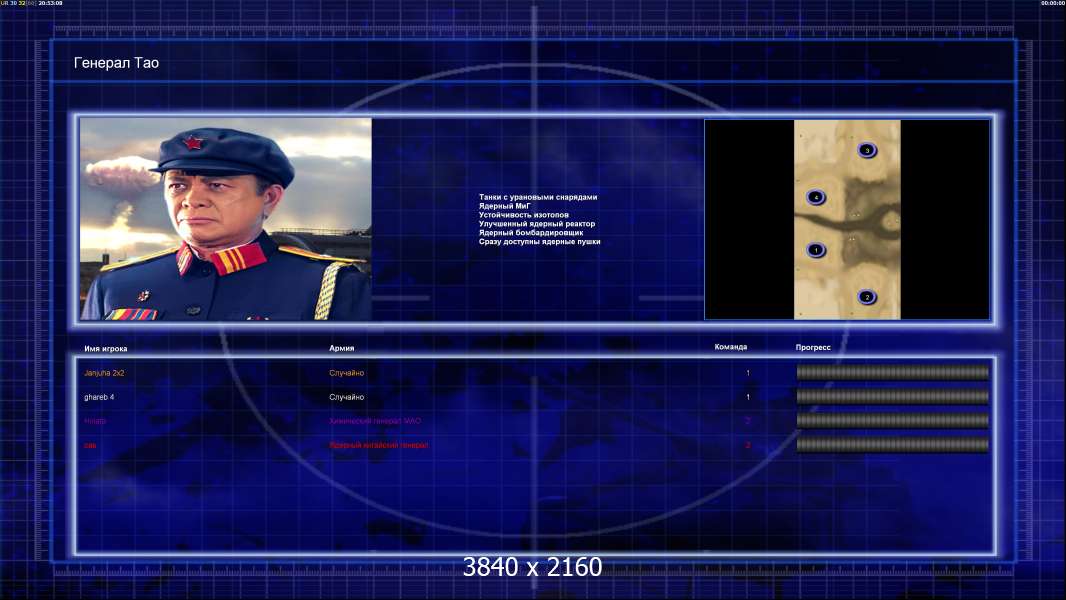Viewport: 1066px width, 600px height.
Task: Click the red player name in fourth row
Action: coord(90,446)
